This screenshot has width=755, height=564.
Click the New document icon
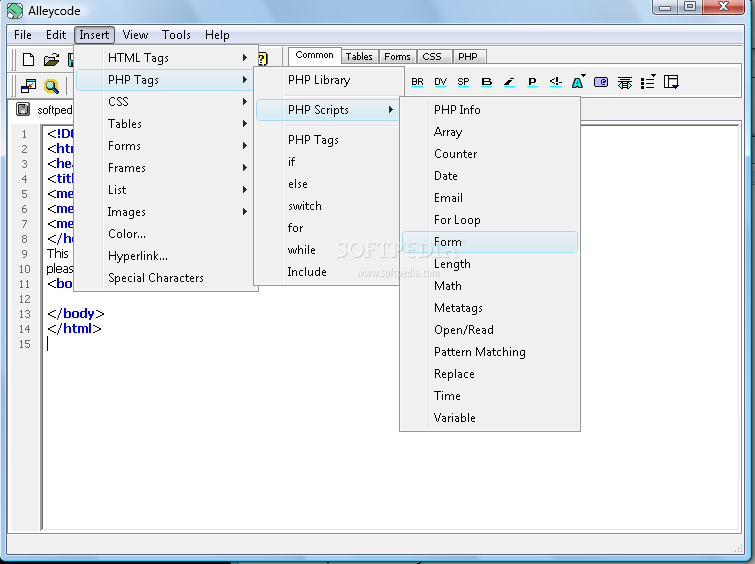(28, 60)
